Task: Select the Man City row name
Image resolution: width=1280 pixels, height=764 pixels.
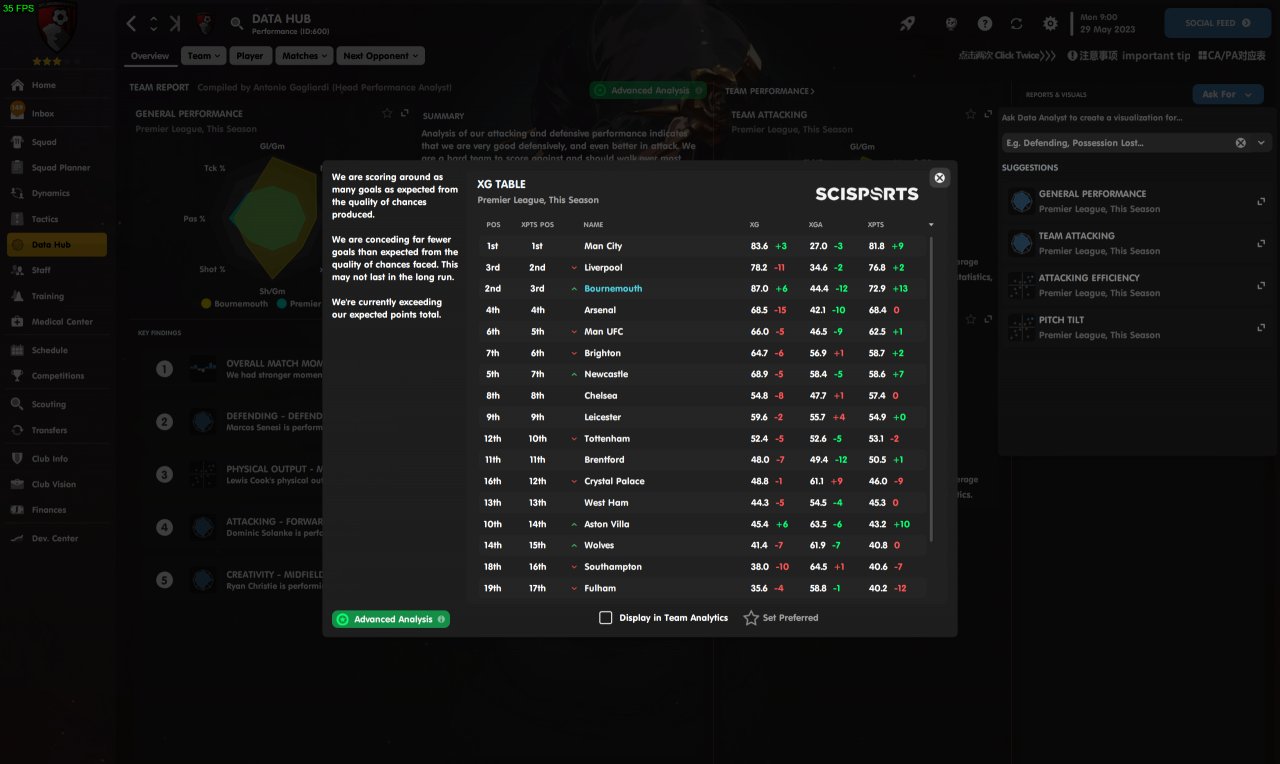Action: [603, 246]
